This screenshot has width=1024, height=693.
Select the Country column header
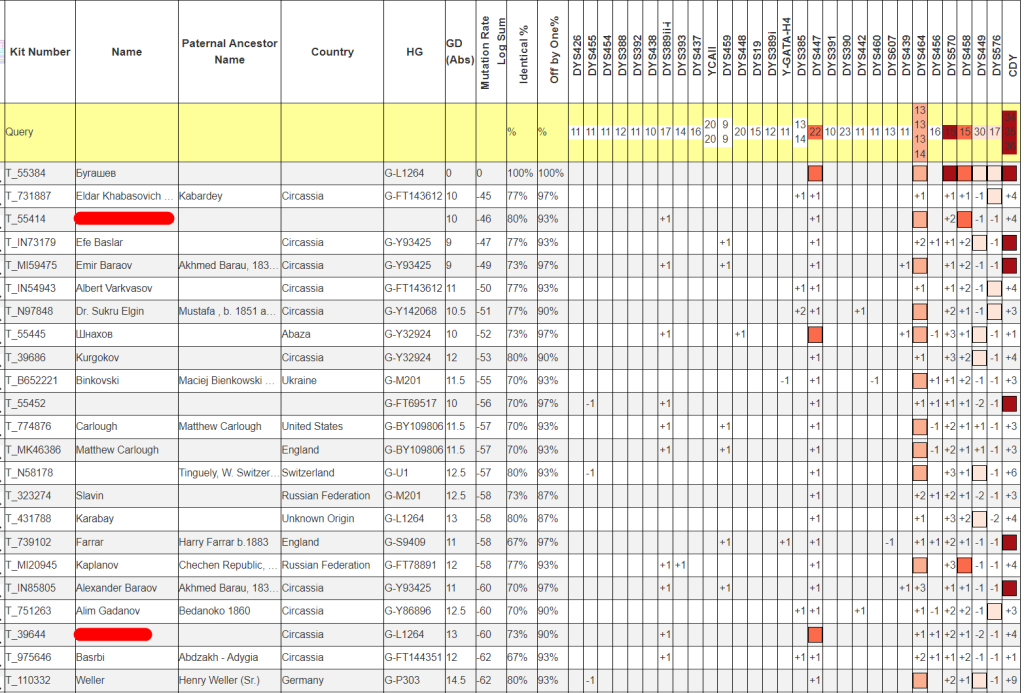pos(332,52)
